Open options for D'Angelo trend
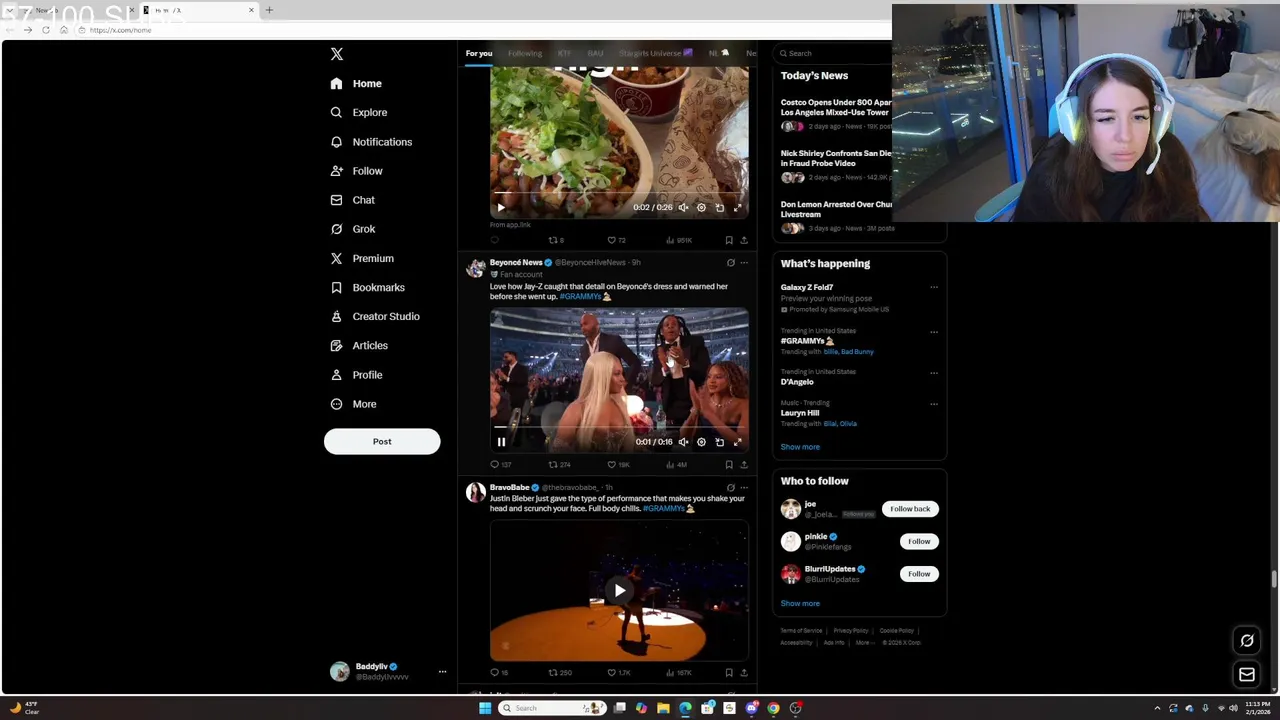Screen dimensions: 1280x720 (934, 373)
